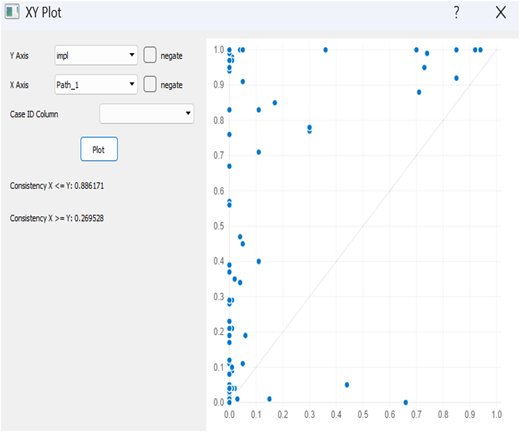Open the X Axis dropdown showing Path_1
The height and width of the screenshot is (432, 520).
(96, 85)
